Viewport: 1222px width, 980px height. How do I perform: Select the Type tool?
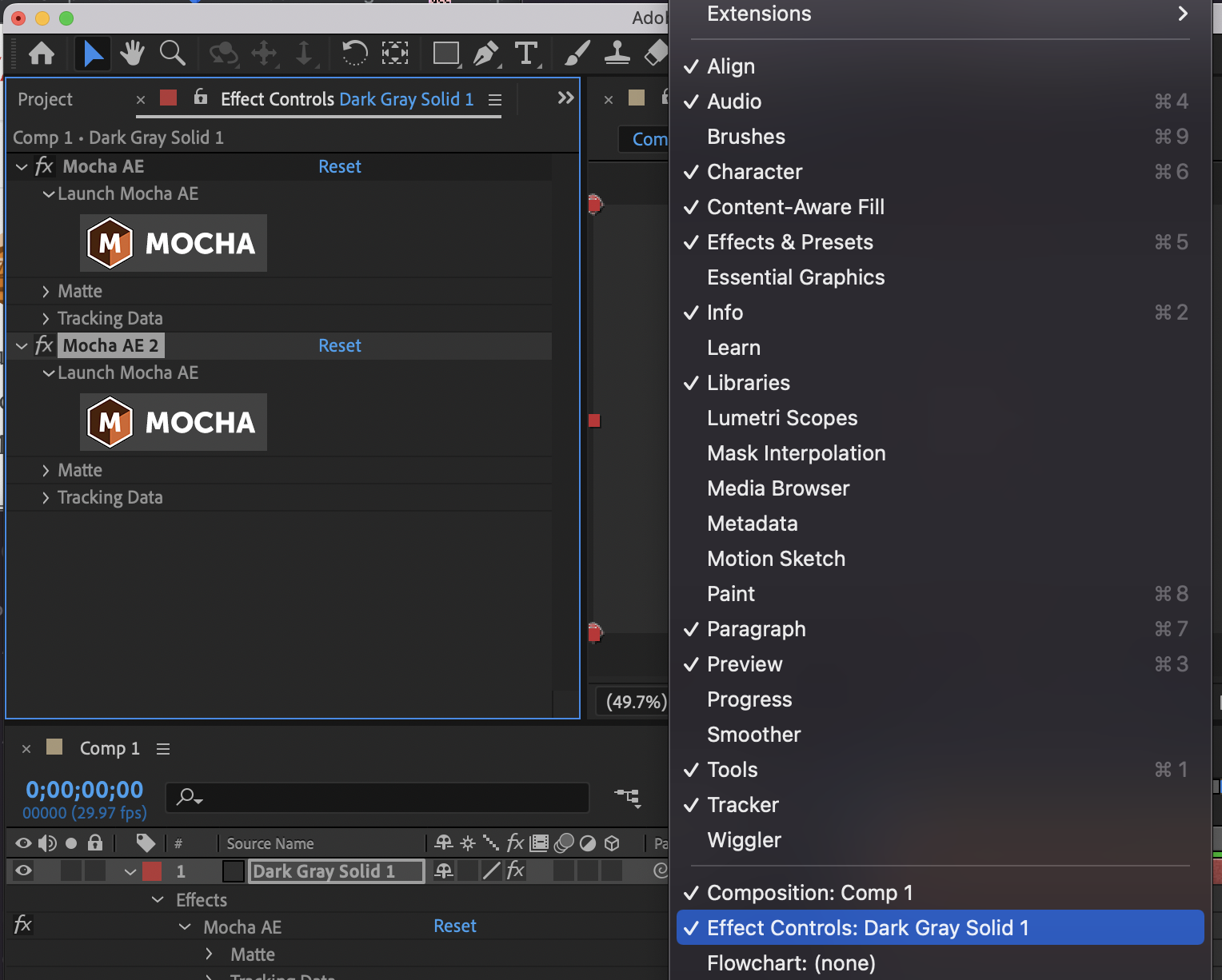(527, 54)
